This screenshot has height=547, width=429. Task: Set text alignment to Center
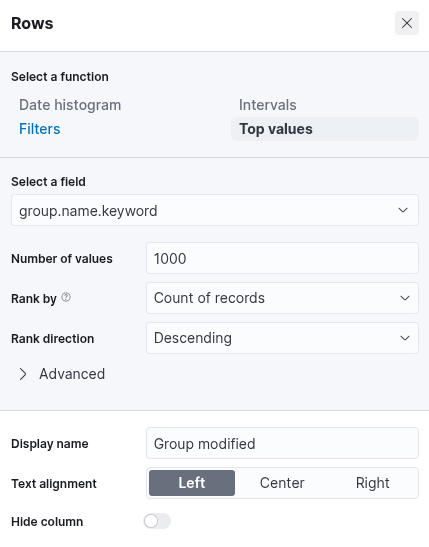click(282, 483)
